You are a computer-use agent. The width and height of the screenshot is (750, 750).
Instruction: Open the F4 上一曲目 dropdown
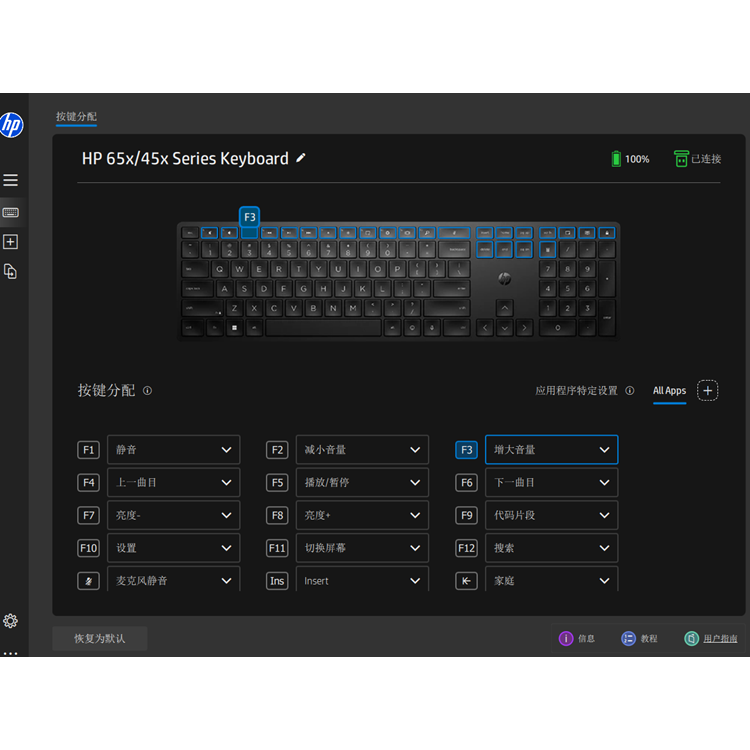tap(174, 483)
